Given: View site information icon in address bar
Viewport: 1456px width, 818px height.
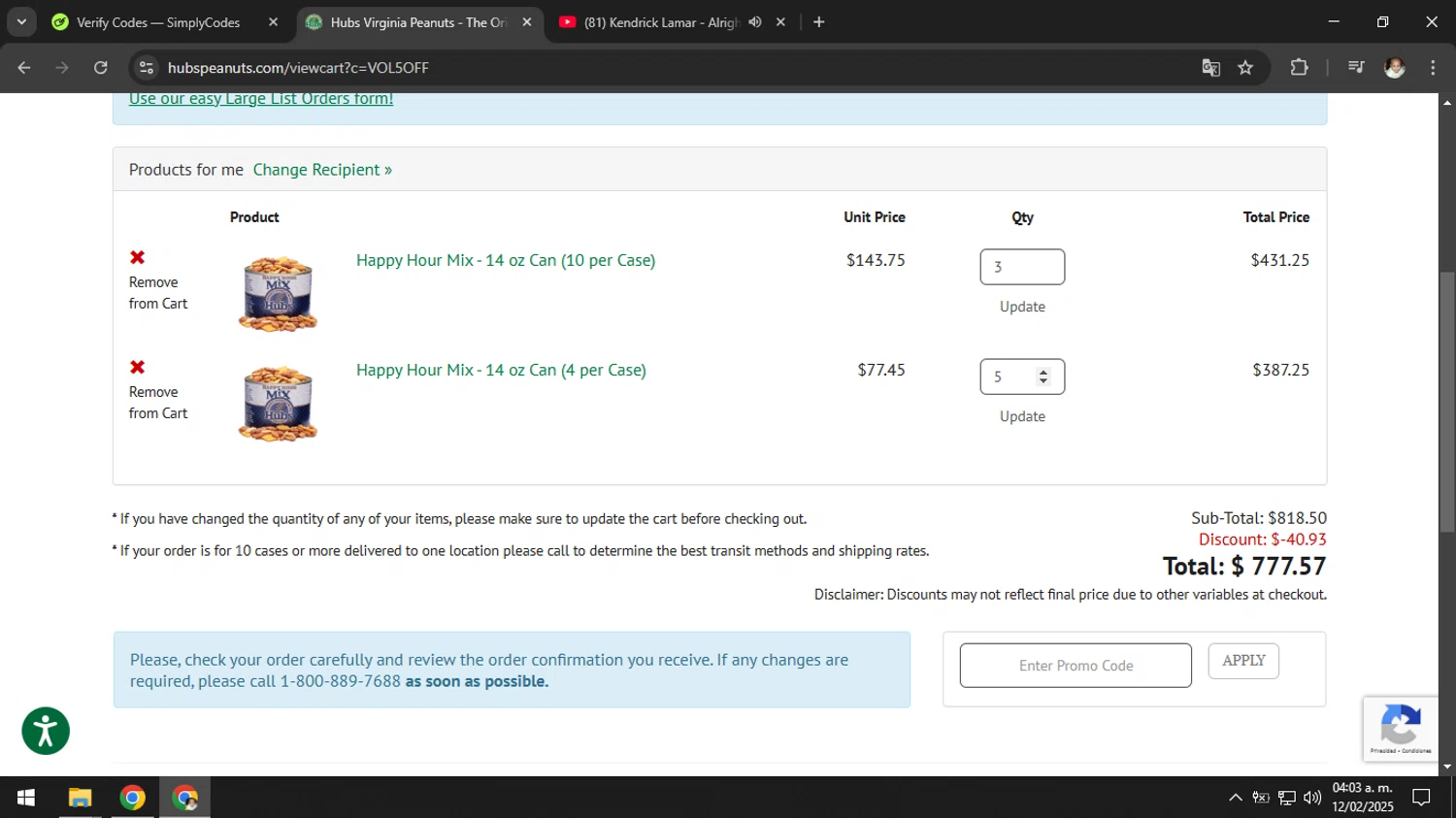Looking at the screenshot, I should tap(147, 67).
